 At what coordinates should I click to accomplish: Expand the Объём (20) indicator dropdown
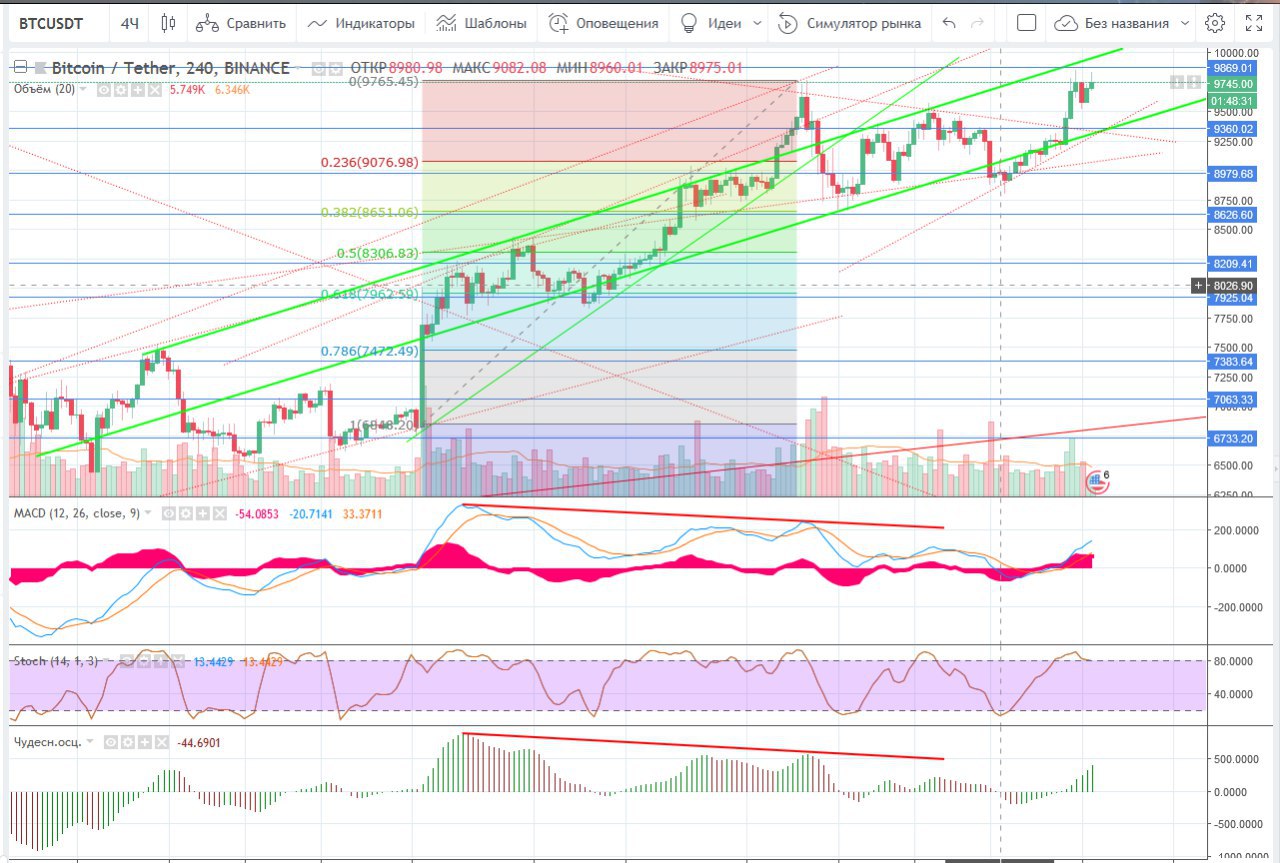coord(83,89)
